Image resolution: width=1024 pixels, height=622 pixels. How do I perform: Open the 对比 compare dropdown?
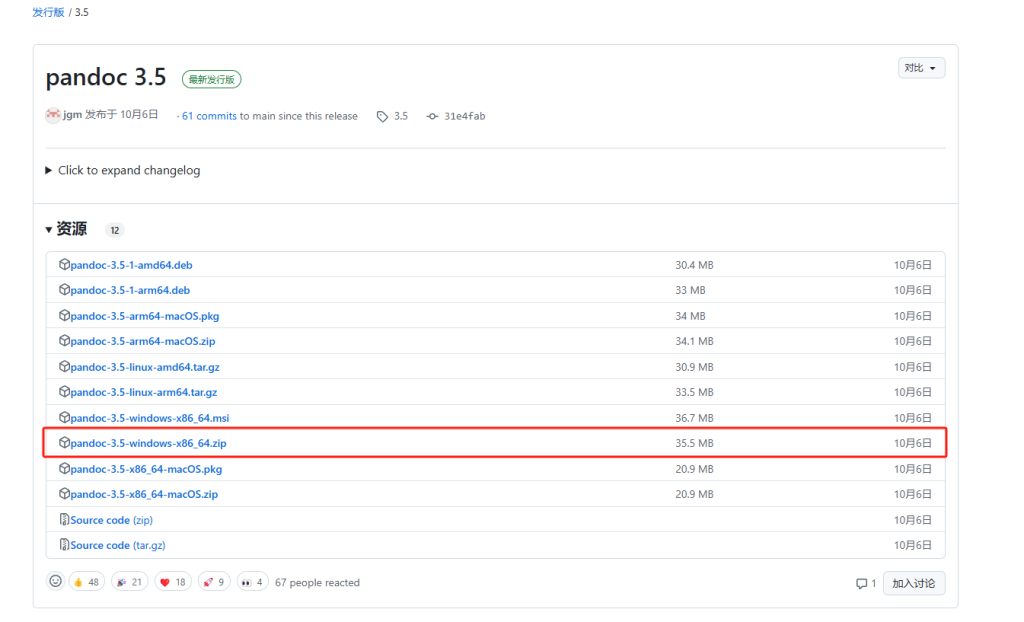point(921,68)
